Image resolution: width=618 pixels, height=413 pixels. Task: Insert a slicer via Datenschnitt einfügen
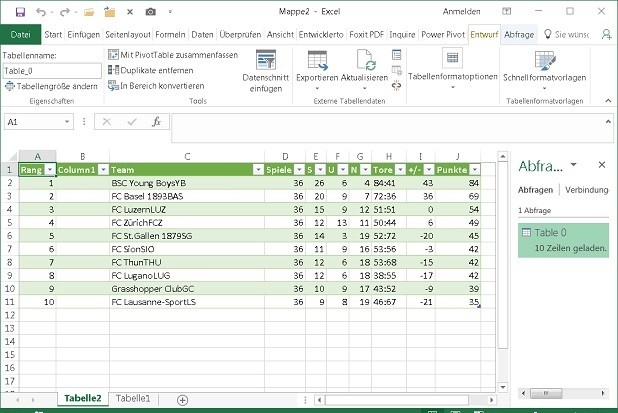tap(266, 71)
